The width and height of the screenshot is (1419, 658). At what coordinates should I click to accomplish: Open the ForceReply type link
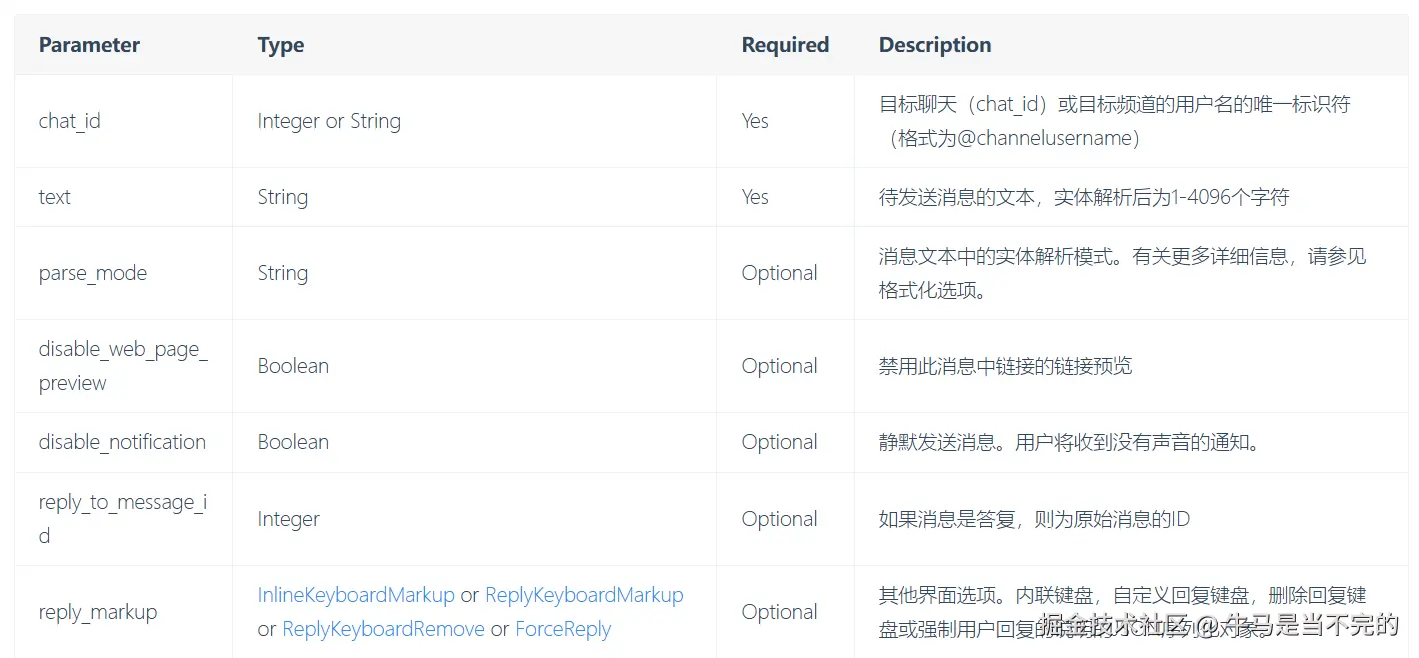563,629
